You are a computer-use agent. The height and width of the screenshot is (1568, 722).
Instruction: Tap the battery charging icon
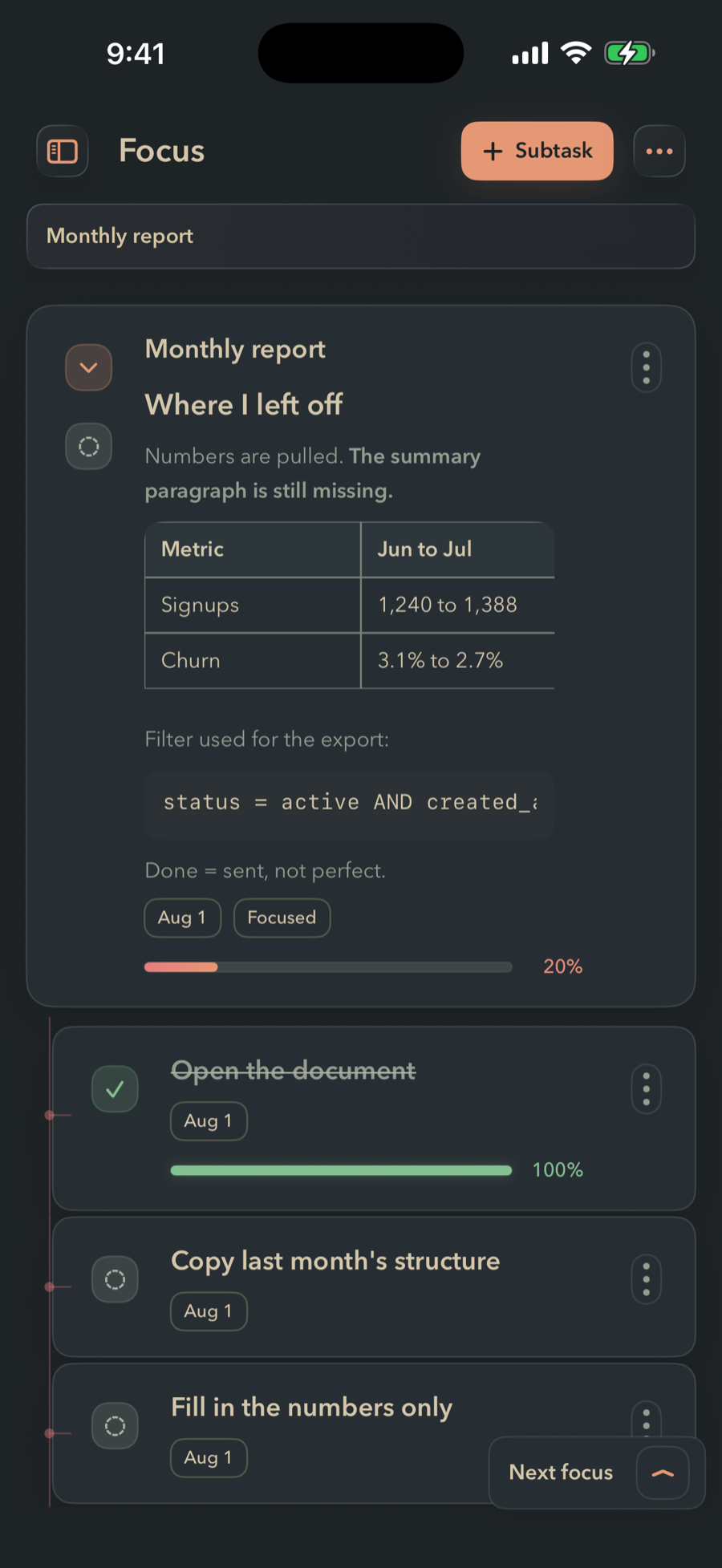pos(630,54)
